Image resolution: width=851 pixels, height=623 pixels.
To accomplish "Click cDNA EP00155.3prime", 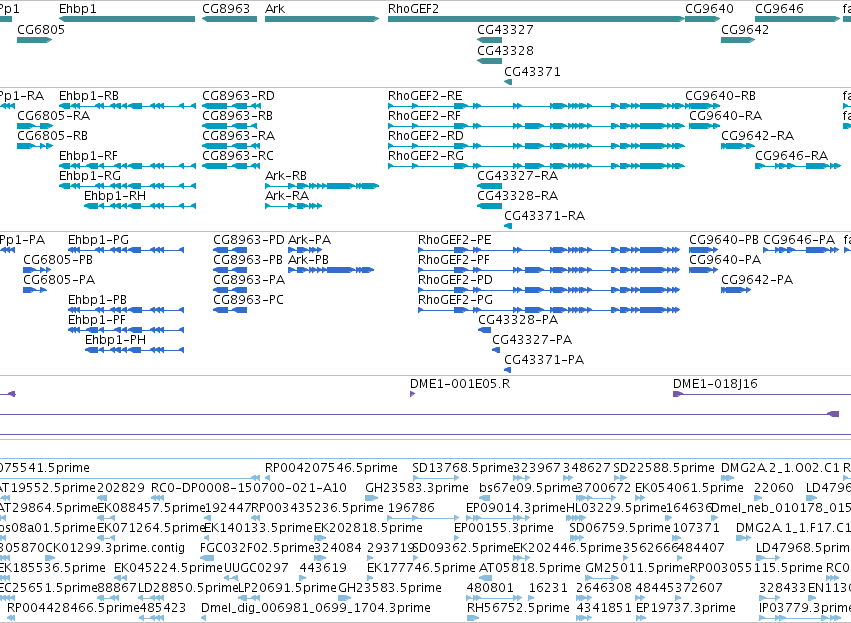I will (x=504, y=528).
